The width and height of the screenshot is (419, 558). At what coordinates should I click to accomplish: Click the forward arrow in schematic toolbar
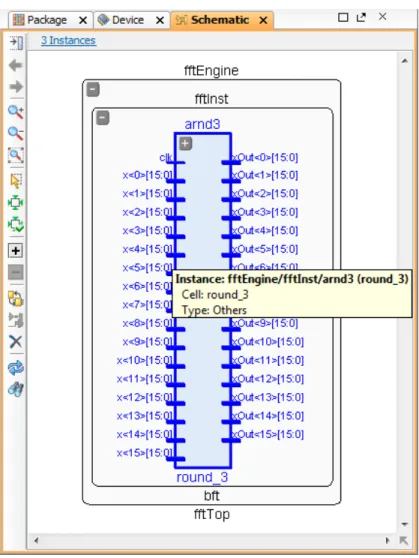[16, 87]
